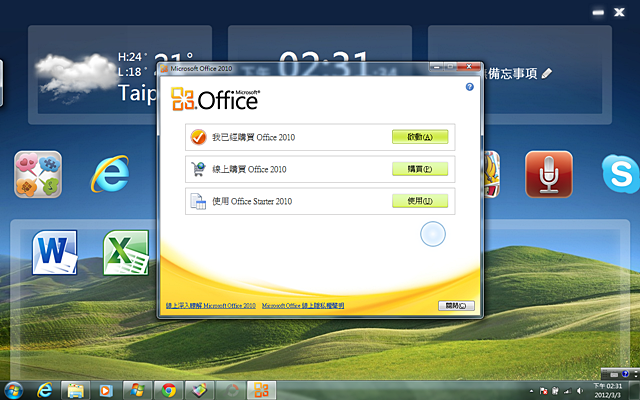640x400 pixels.
Task: Edit the 備忘事項 memo with the pencil icon
Action: pos(547,73)
